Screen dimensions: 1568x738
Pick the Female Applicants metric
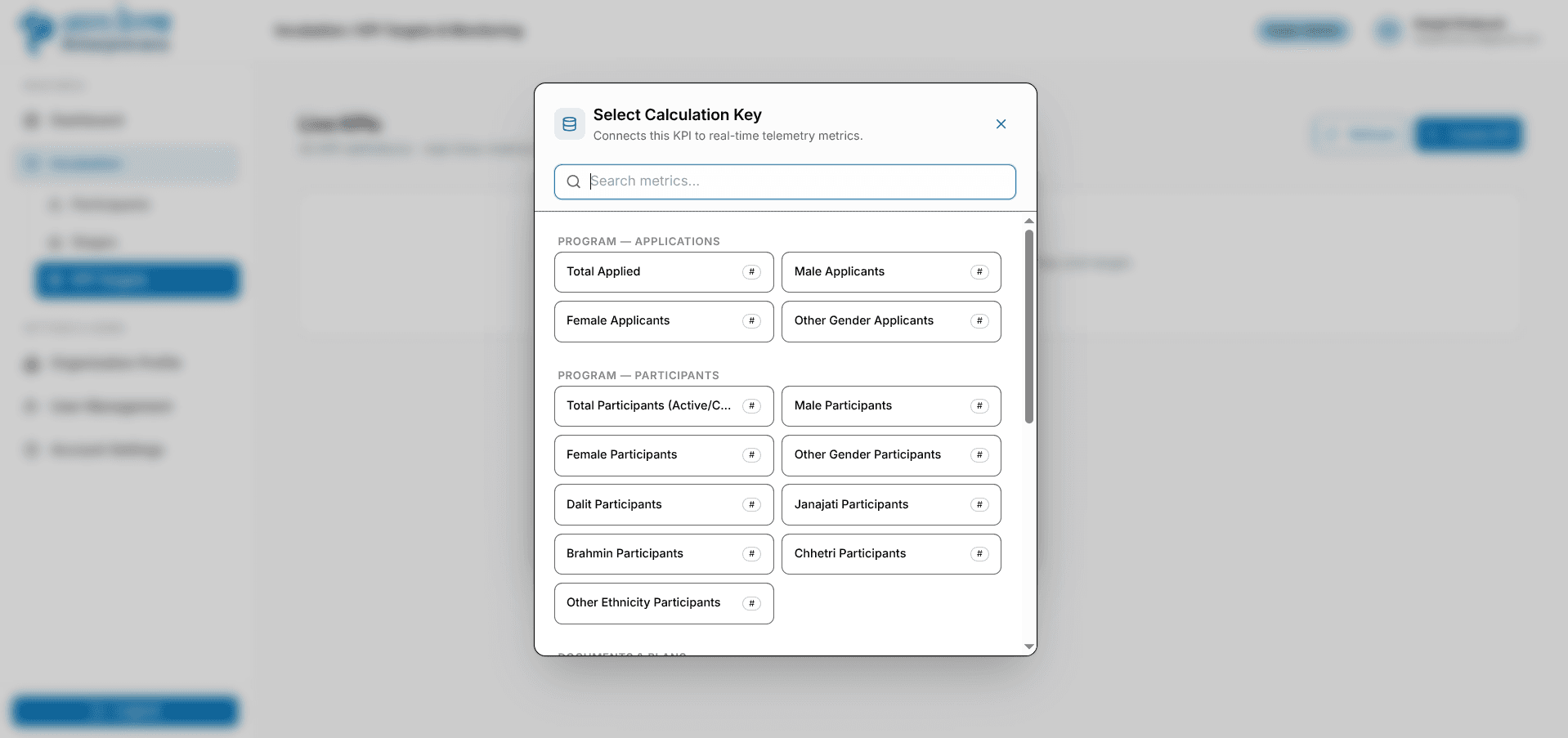coord(664,321)
